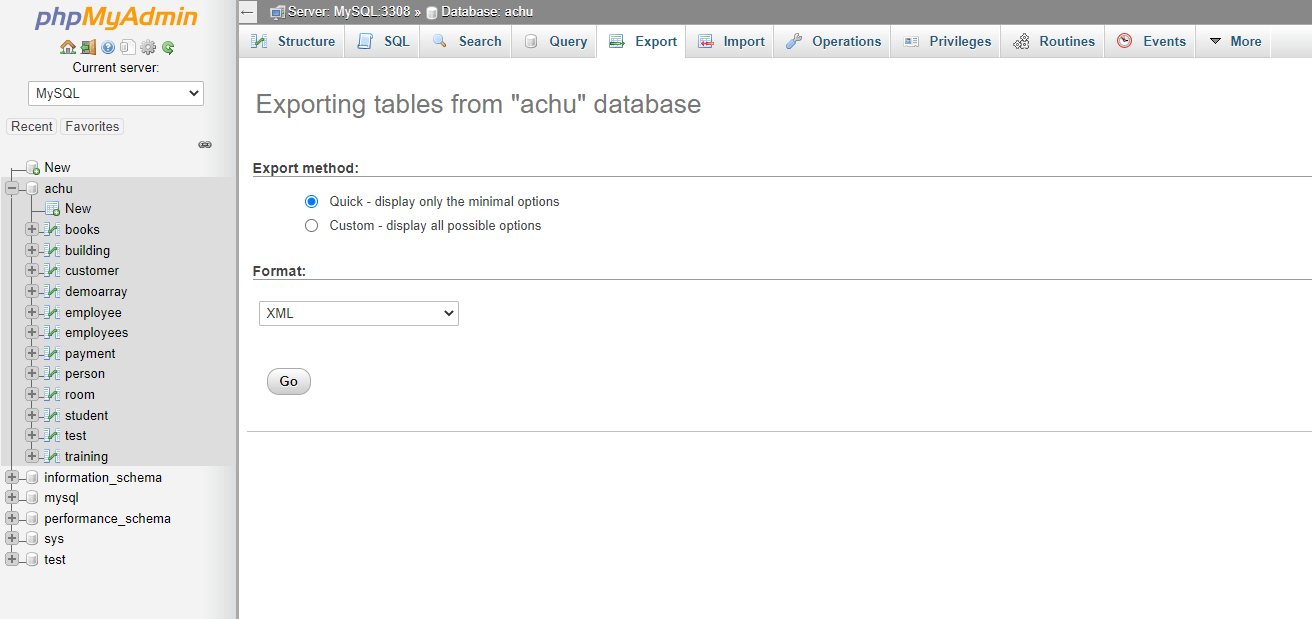Open the export Format dropdown
Image resolution: width=1312 pixels, height=619 pixels.
click(x=358, y=313)
